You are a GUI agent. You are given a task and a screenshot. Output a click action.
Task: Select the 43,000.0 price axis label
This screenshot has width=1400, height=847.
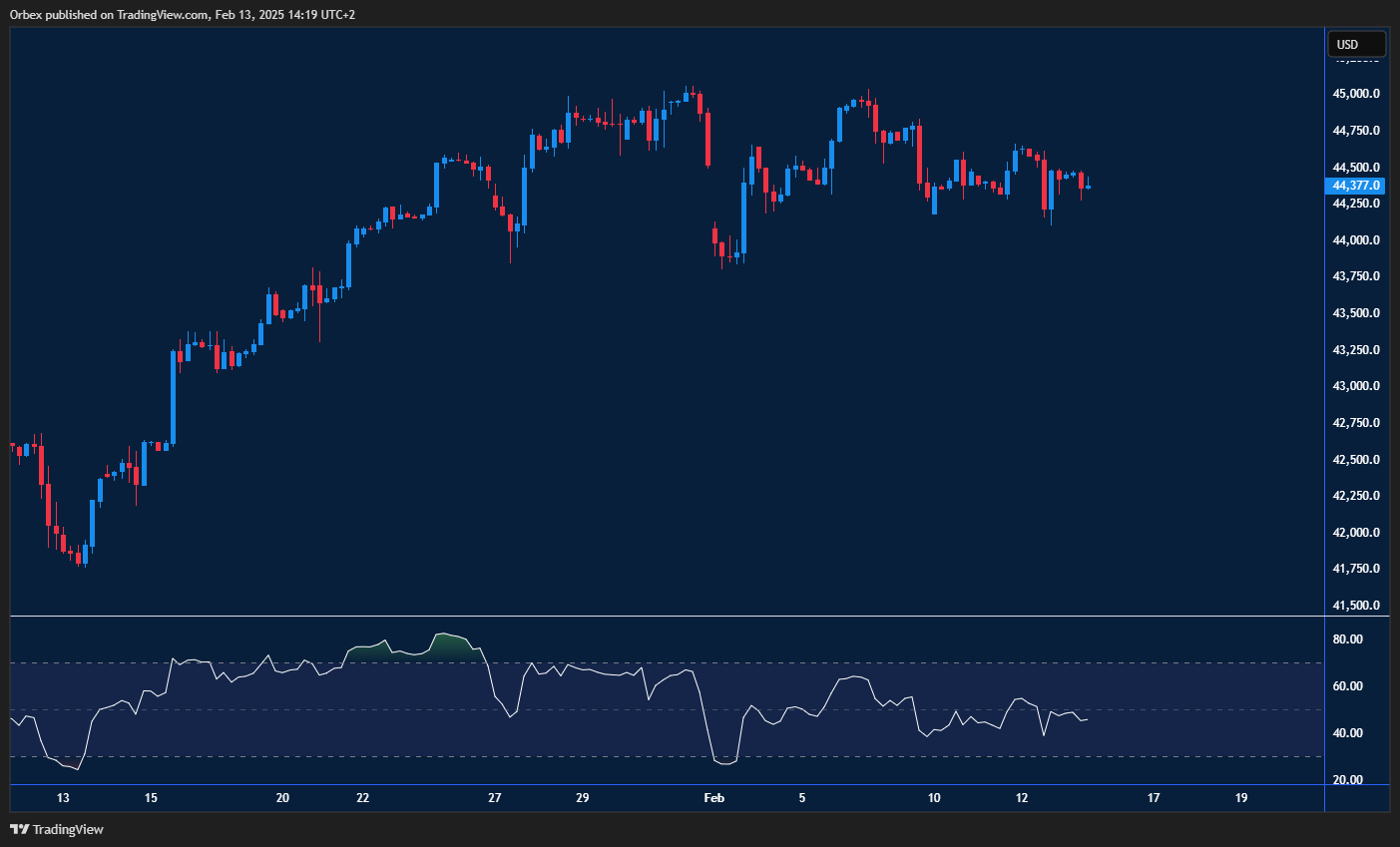(x=1356, y=386)
